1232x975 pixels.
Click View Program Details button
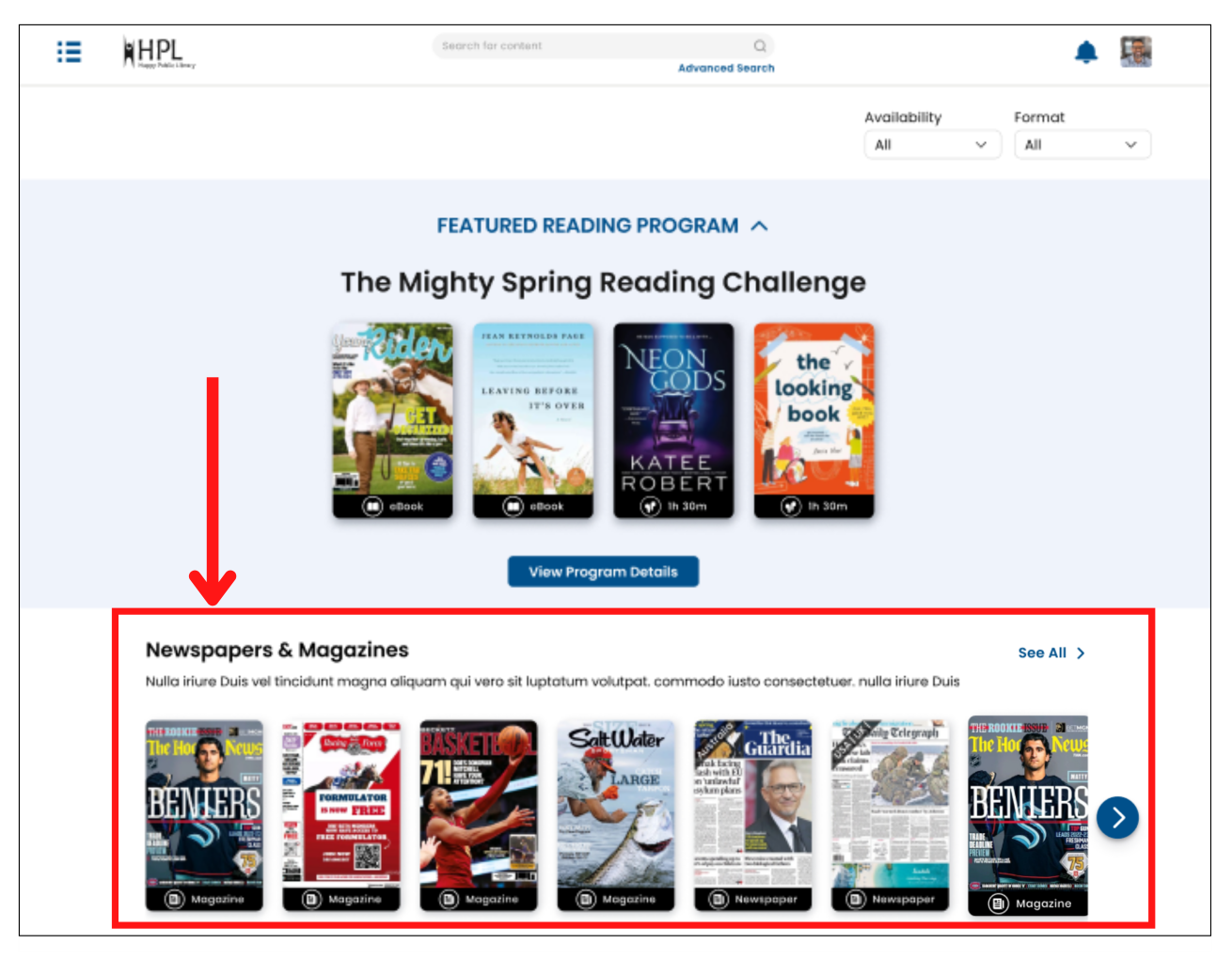tap(603, 572)
